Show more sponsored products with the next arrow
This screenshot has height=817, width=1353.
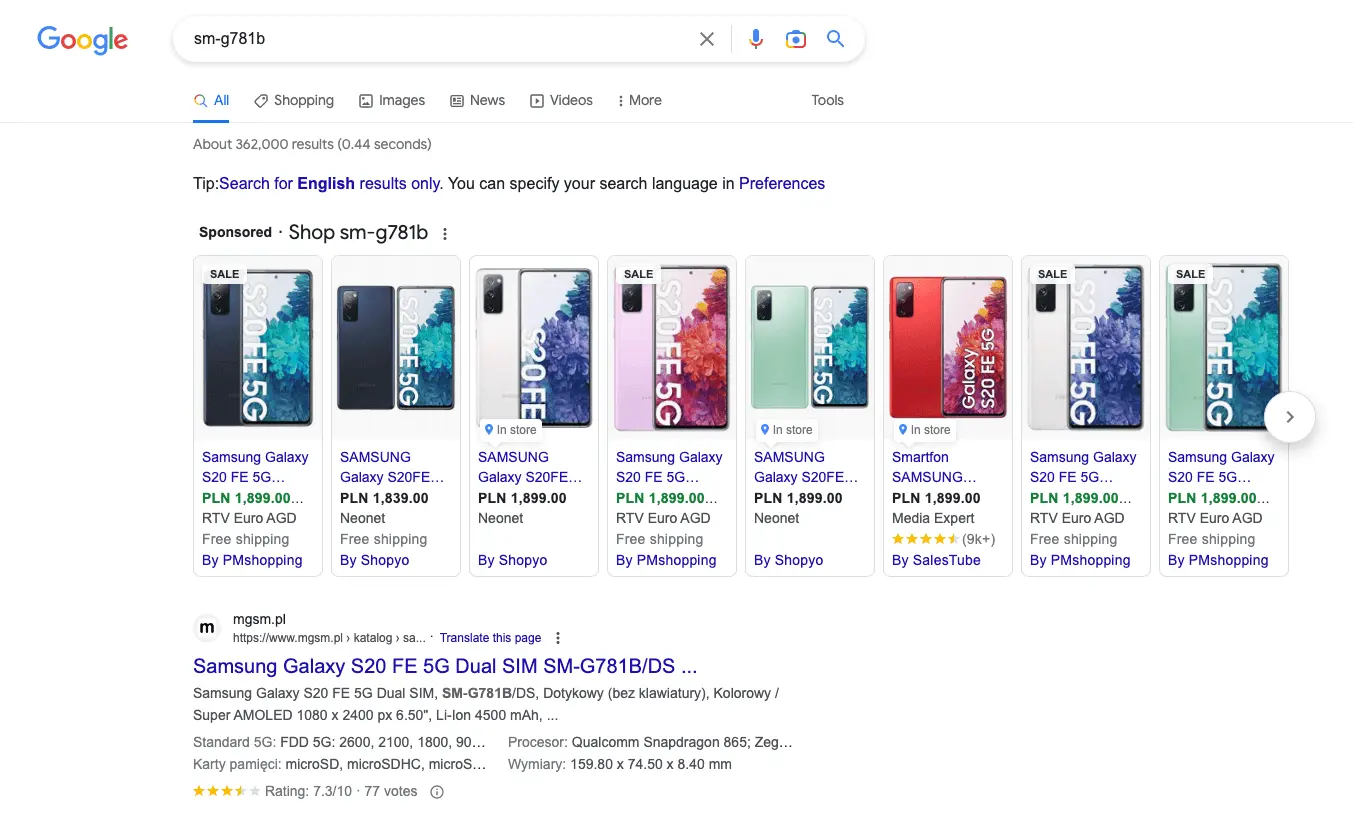click(x=1290, y=416)
